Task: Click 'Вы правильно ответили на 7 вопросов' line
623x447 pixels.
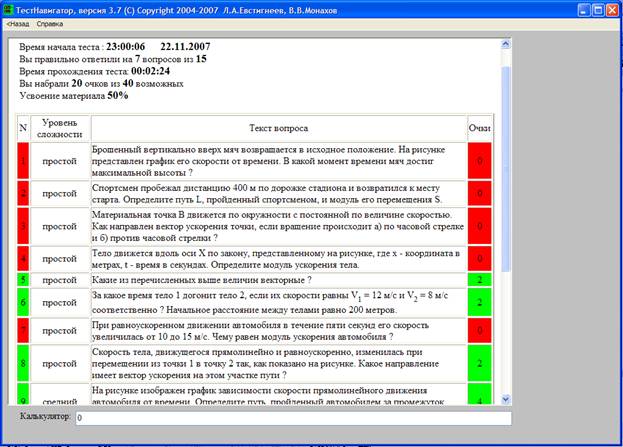Action: [x=113, y=59]
